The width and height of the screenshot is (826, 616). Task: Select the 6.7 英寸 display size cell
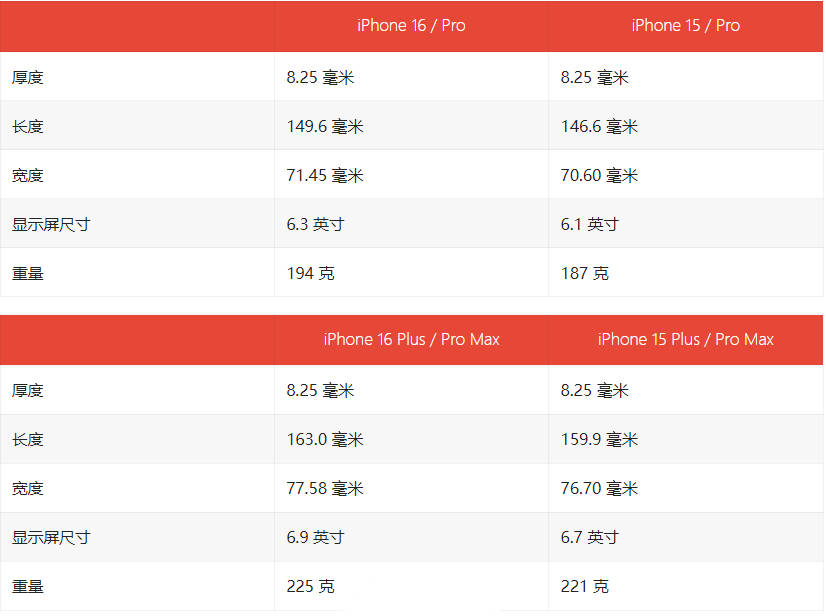589,538
